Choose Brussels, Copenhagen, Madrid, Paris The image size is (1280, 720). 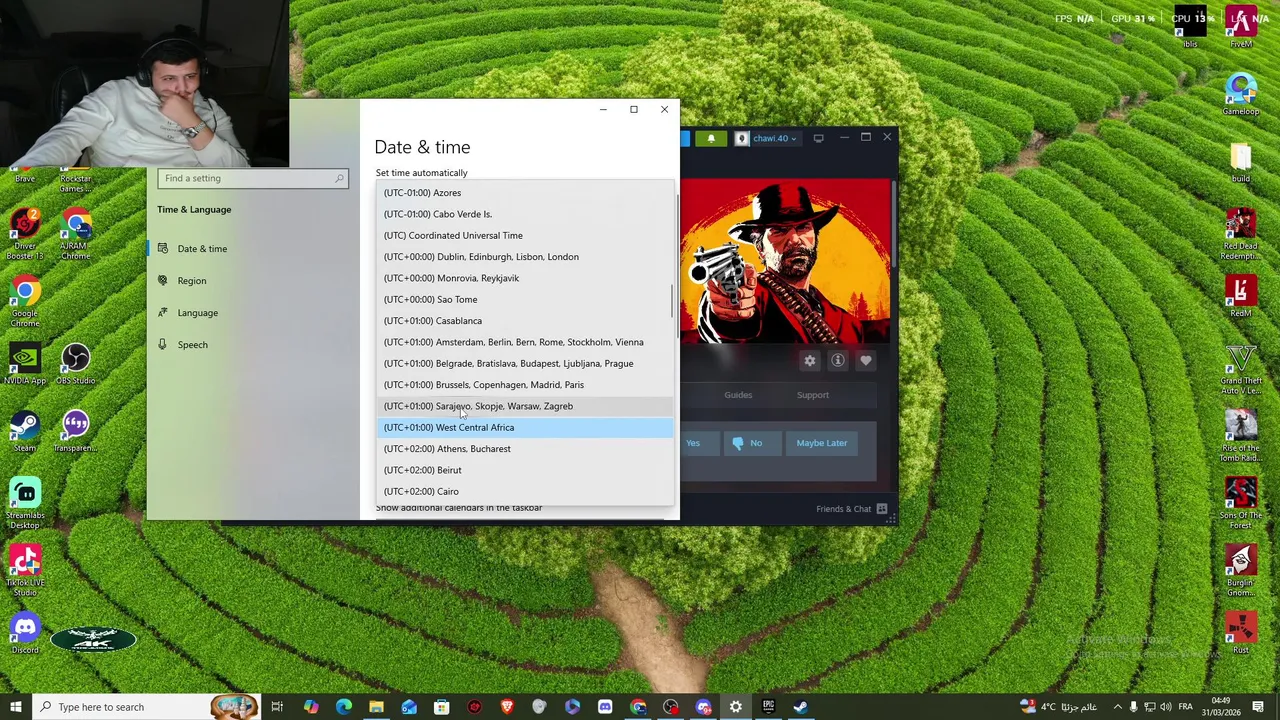[526, 385]
